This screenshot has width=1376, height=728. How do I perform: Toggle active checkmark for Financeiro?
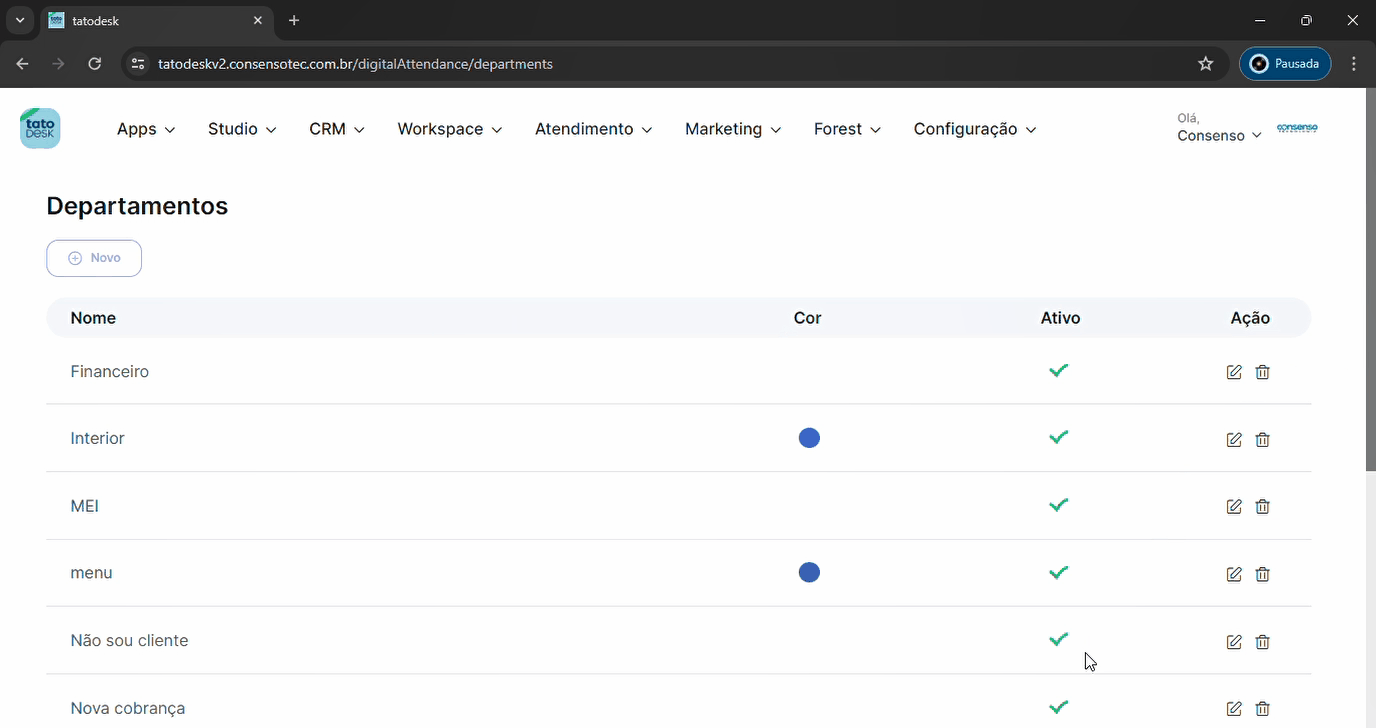tap(1059, 371)
